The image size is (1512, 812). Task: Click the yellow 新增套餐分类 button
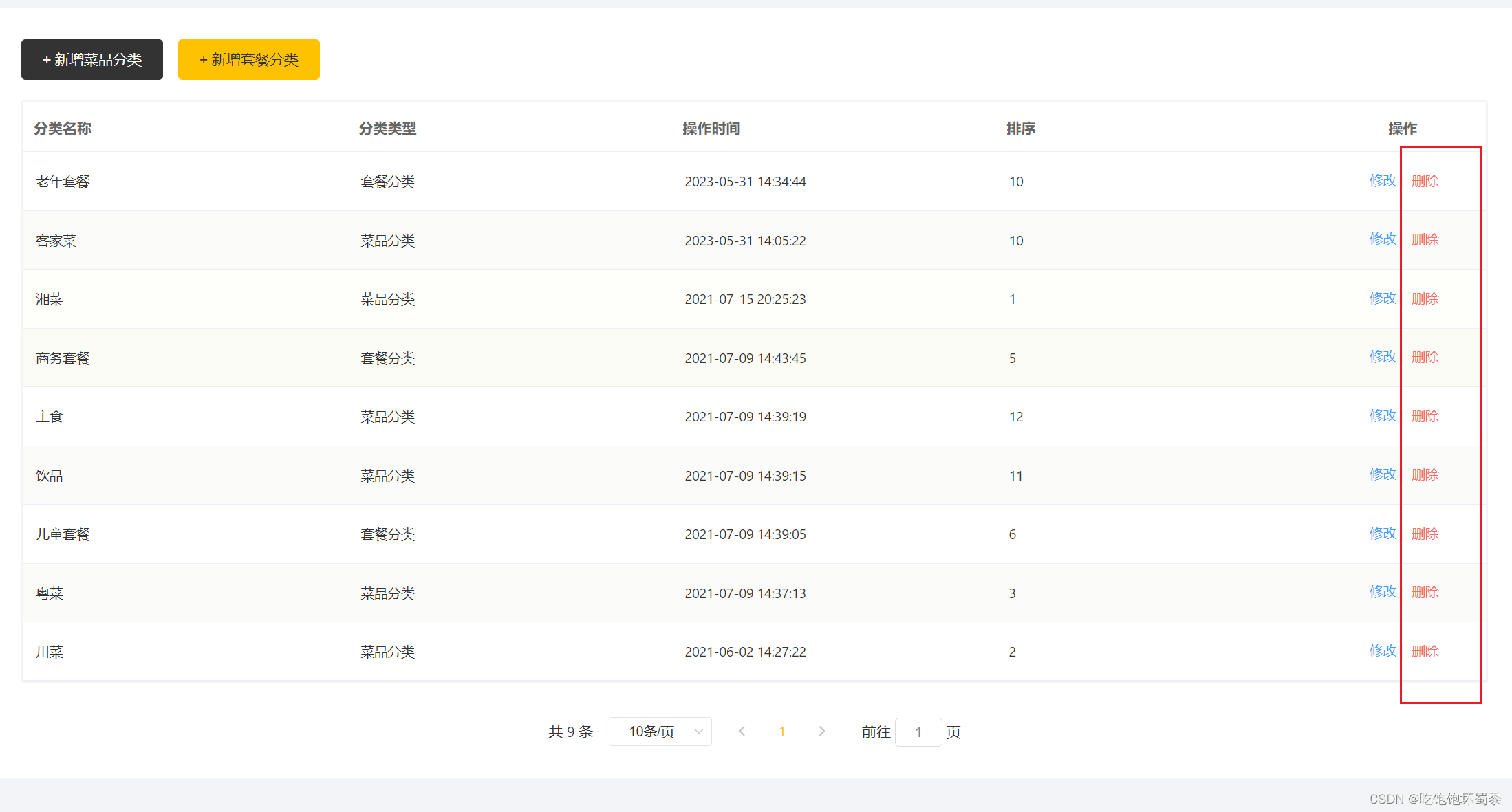(248, 60)
